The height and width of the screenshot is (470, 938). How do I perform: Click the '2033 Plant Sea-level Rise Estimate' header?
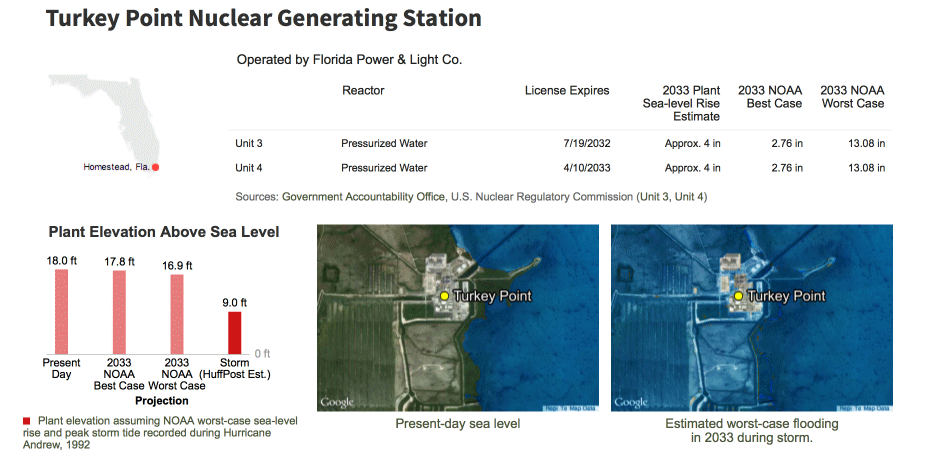[681, 103]
